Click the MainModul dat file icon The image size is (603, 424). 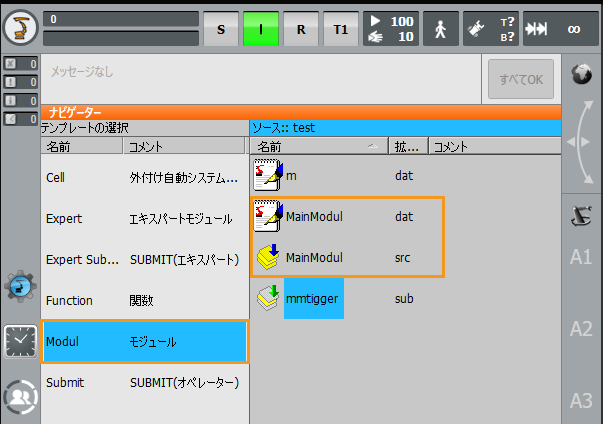point(268,216)
